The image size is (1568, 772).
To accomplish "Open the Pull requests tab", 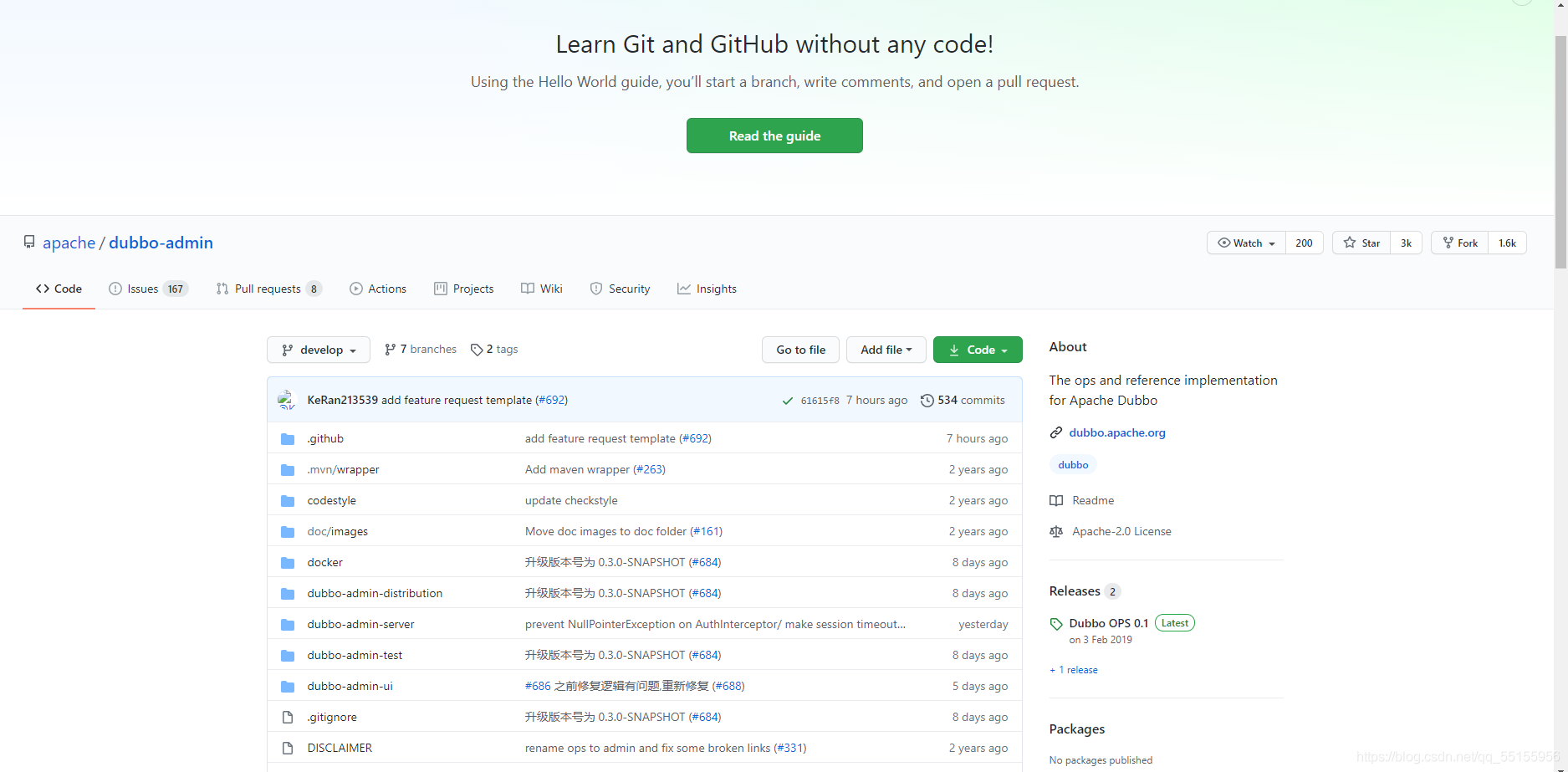I will point(268,289).
